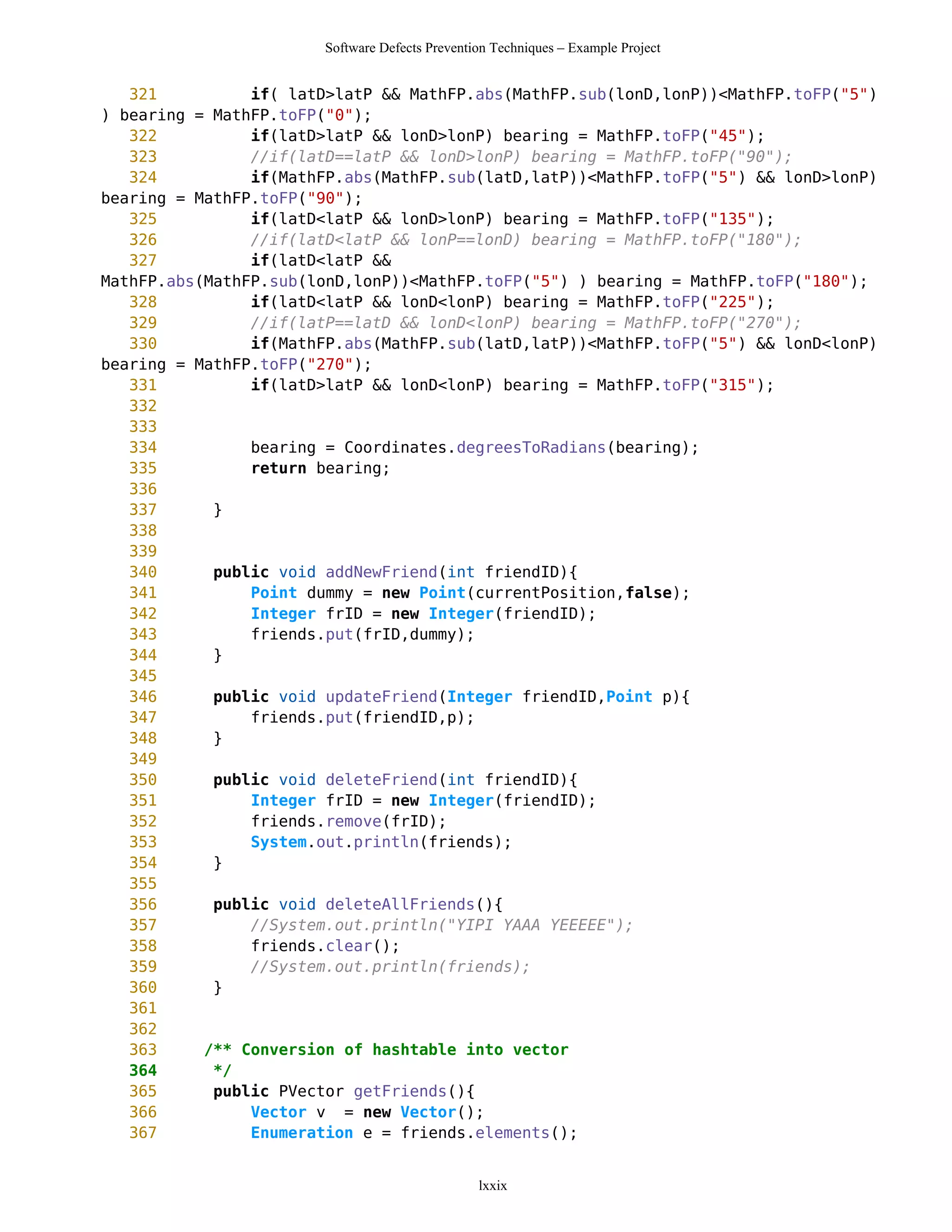The width and height of the screenshot is (952, 1232).
Task: Click the deleteAllFriends method name
Action: (400, 904)
